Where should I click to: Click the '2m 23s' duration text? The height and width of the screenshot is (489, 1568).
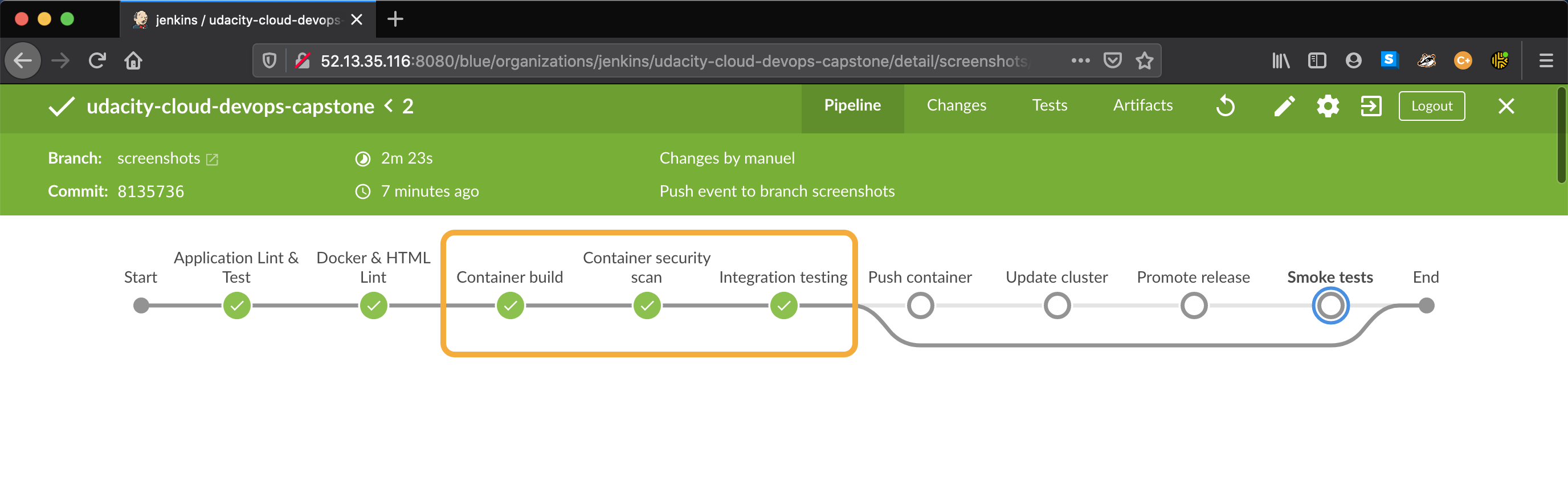407,158
